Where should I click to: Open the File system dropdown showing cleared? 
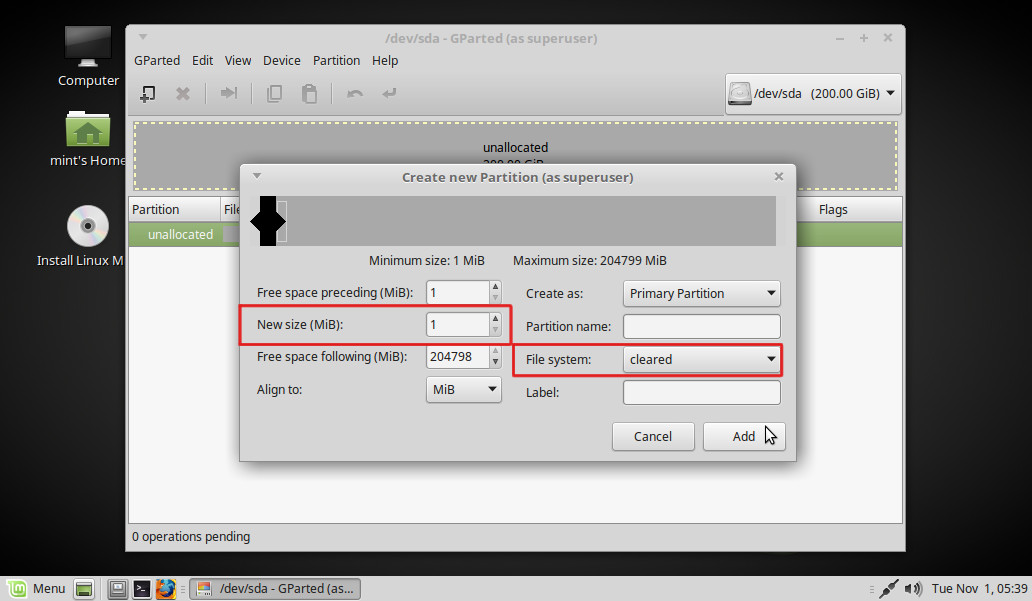pyautogui.click(x=702, y=359)
